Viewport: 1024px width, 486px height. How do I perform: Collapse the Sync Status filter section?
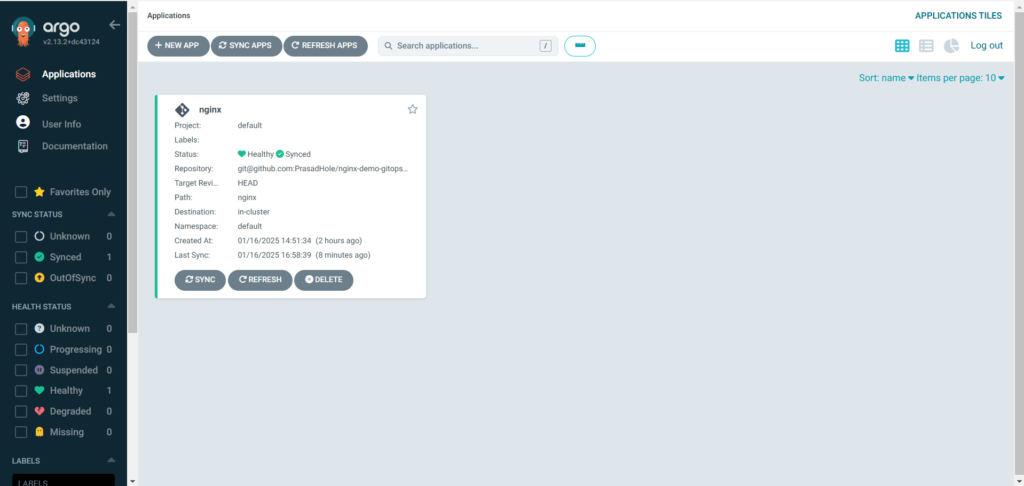111,214
